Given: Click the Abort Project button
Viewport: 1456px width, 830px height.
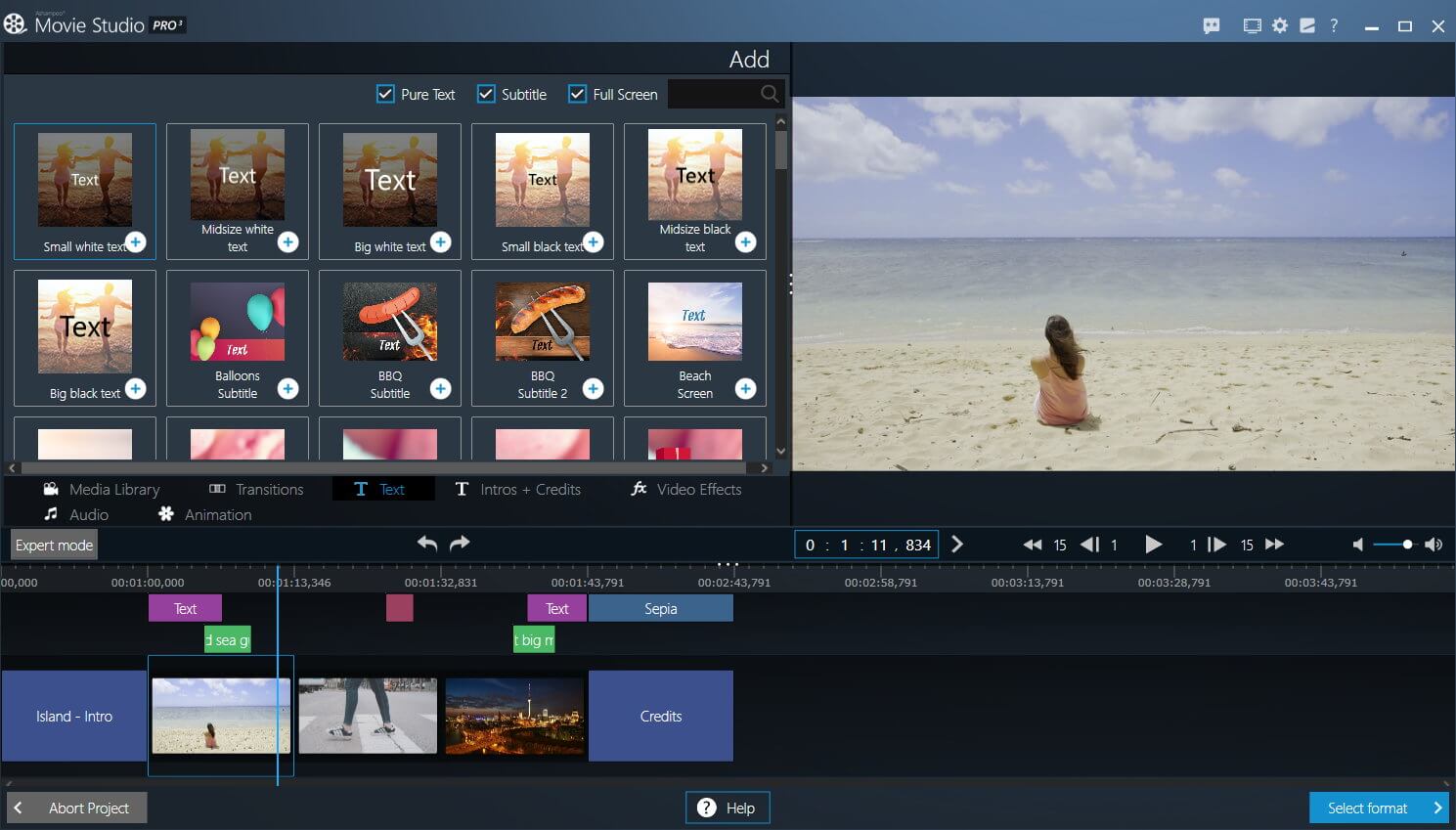Looking at the screenshot, I should pos(75,808).
